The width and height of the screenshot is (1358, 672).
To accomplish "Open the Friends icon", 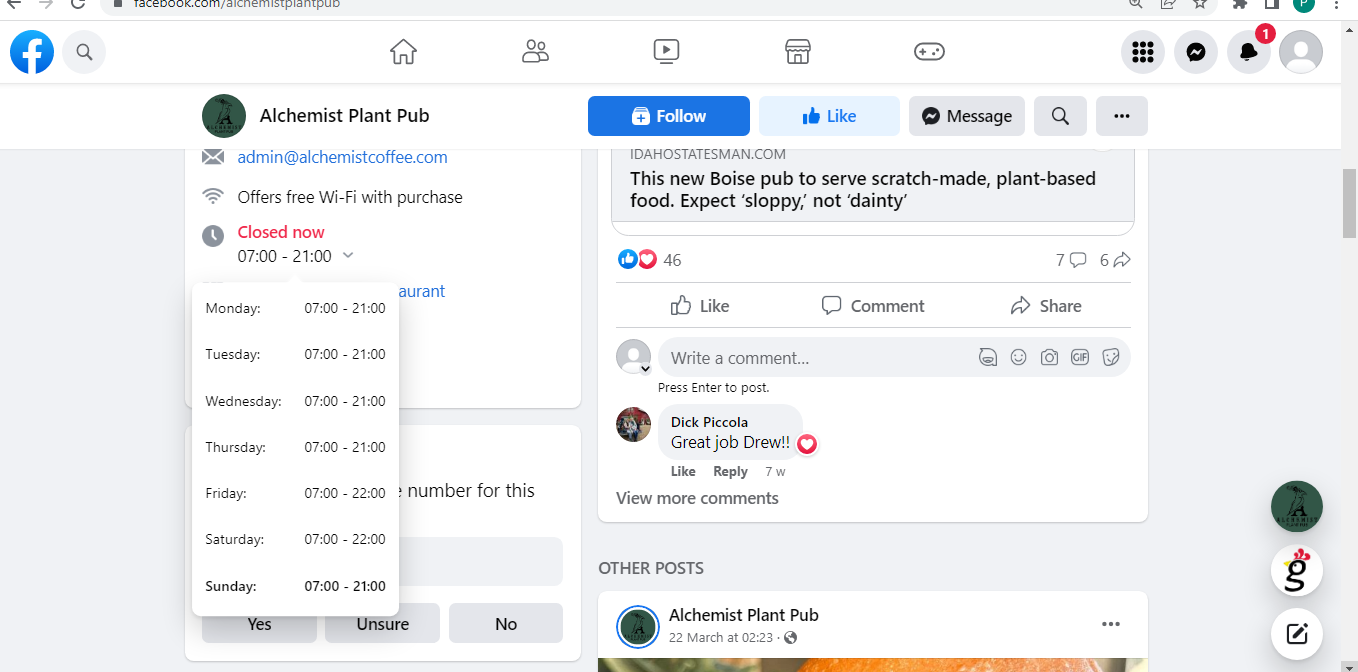I will [x=535, y=52].
